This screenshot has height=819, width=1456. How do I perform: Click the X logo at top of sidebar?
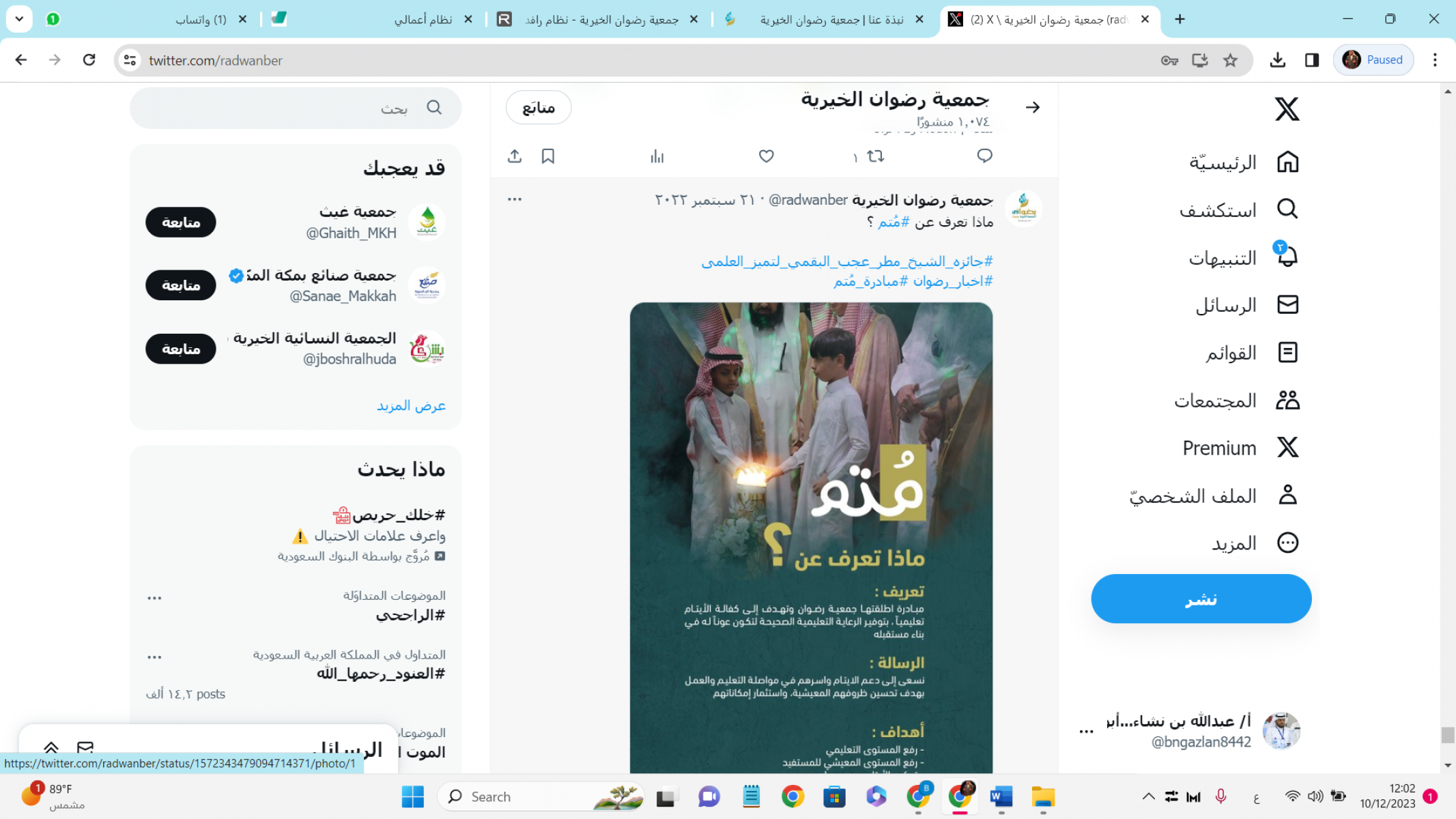1287,109
